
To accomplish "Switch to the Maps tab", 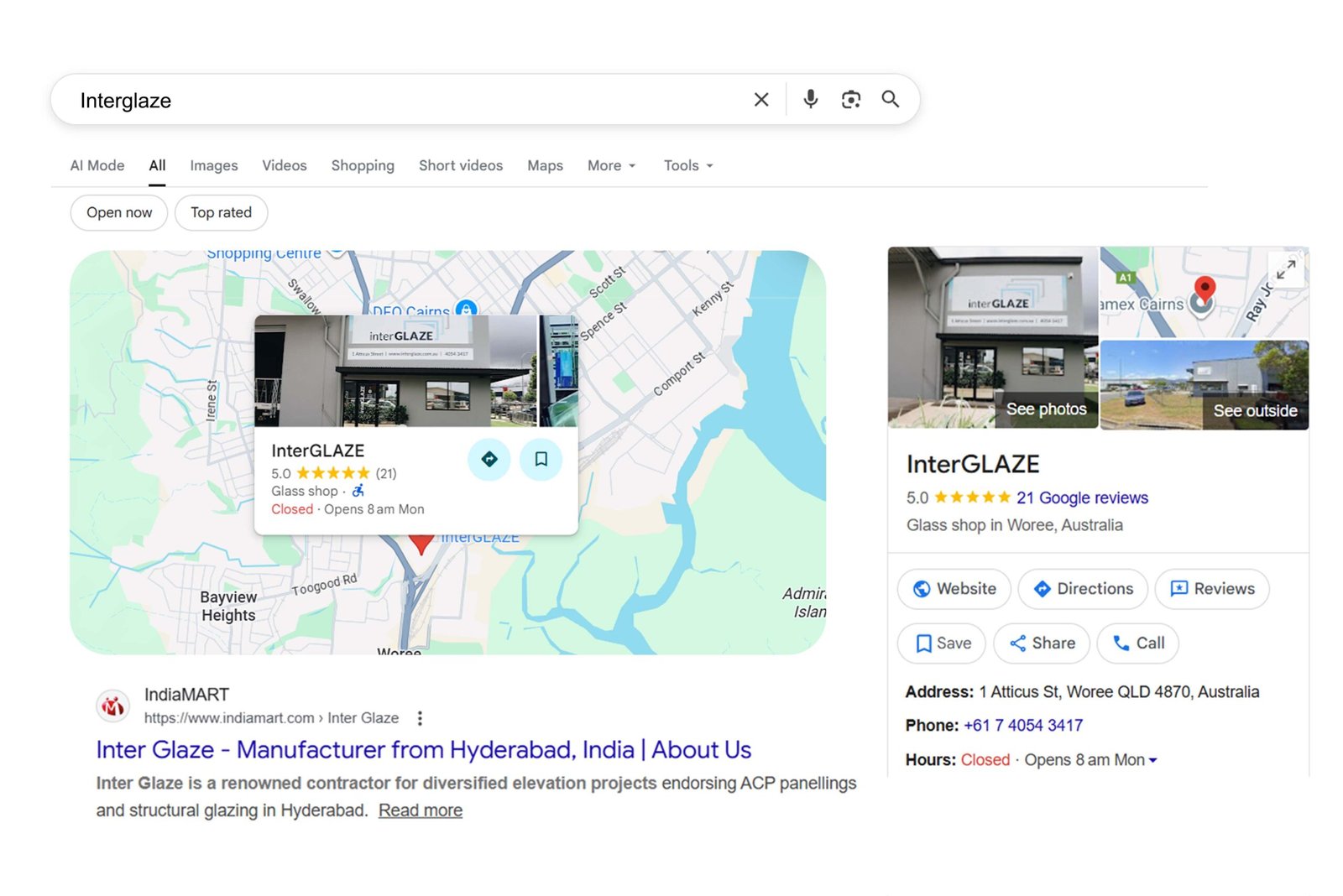I will [544, 165].
